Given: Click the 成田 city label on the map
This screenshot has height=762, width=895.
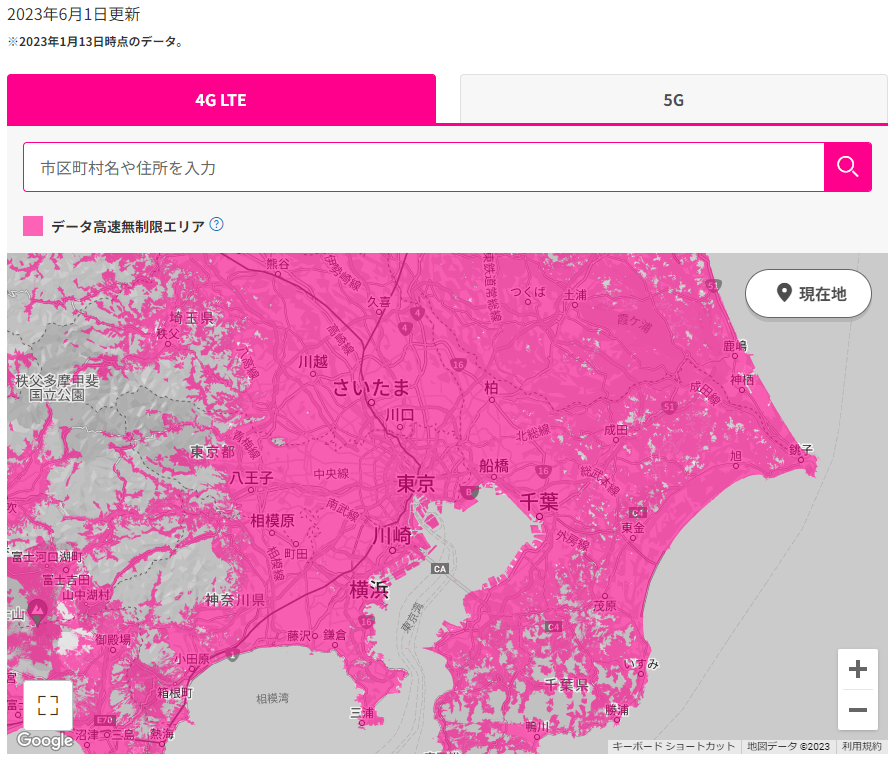Looking at the screenshot, I should [x=616, y=430].
